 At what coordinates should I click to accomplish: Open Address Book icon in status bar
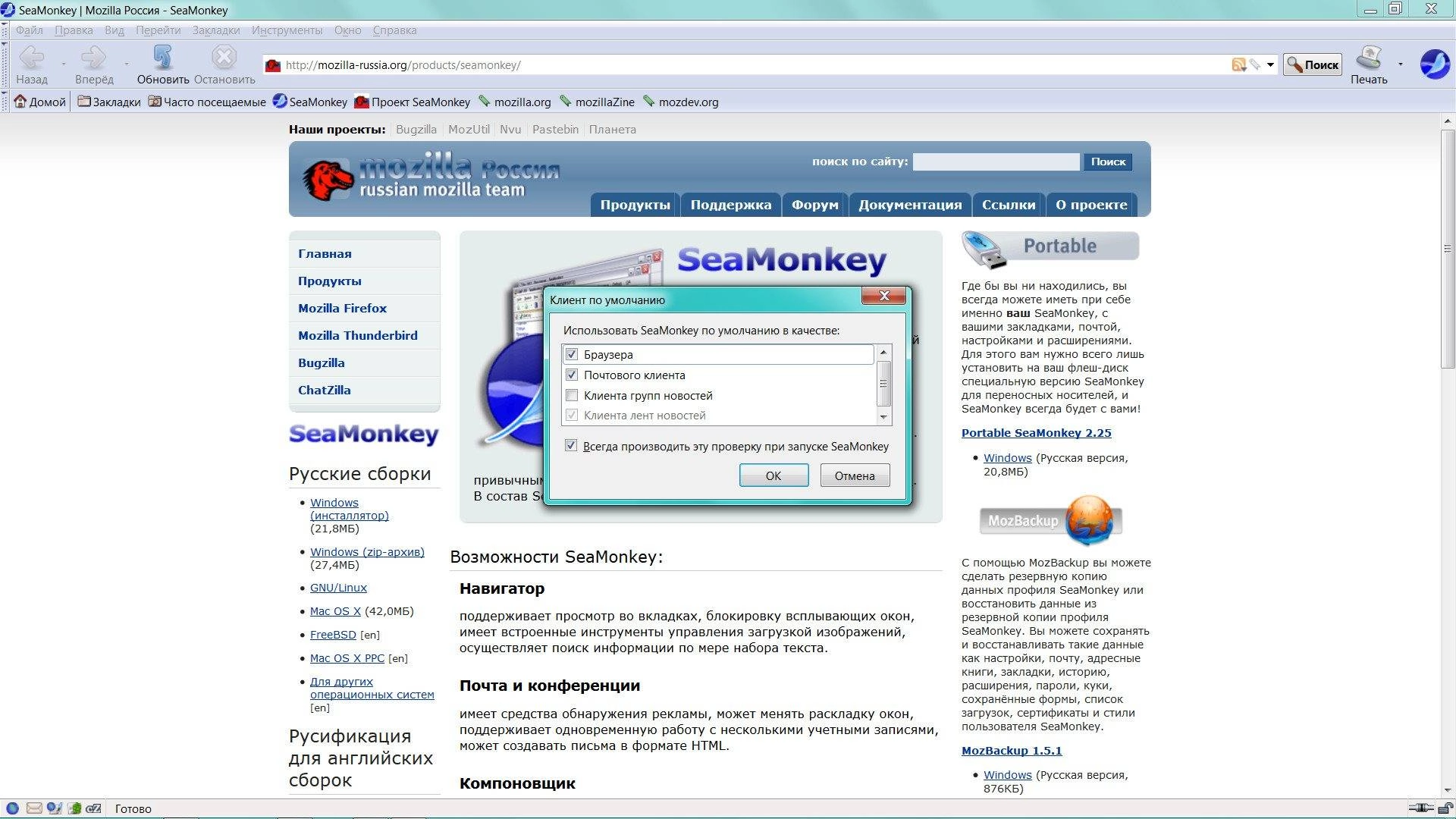74,808
